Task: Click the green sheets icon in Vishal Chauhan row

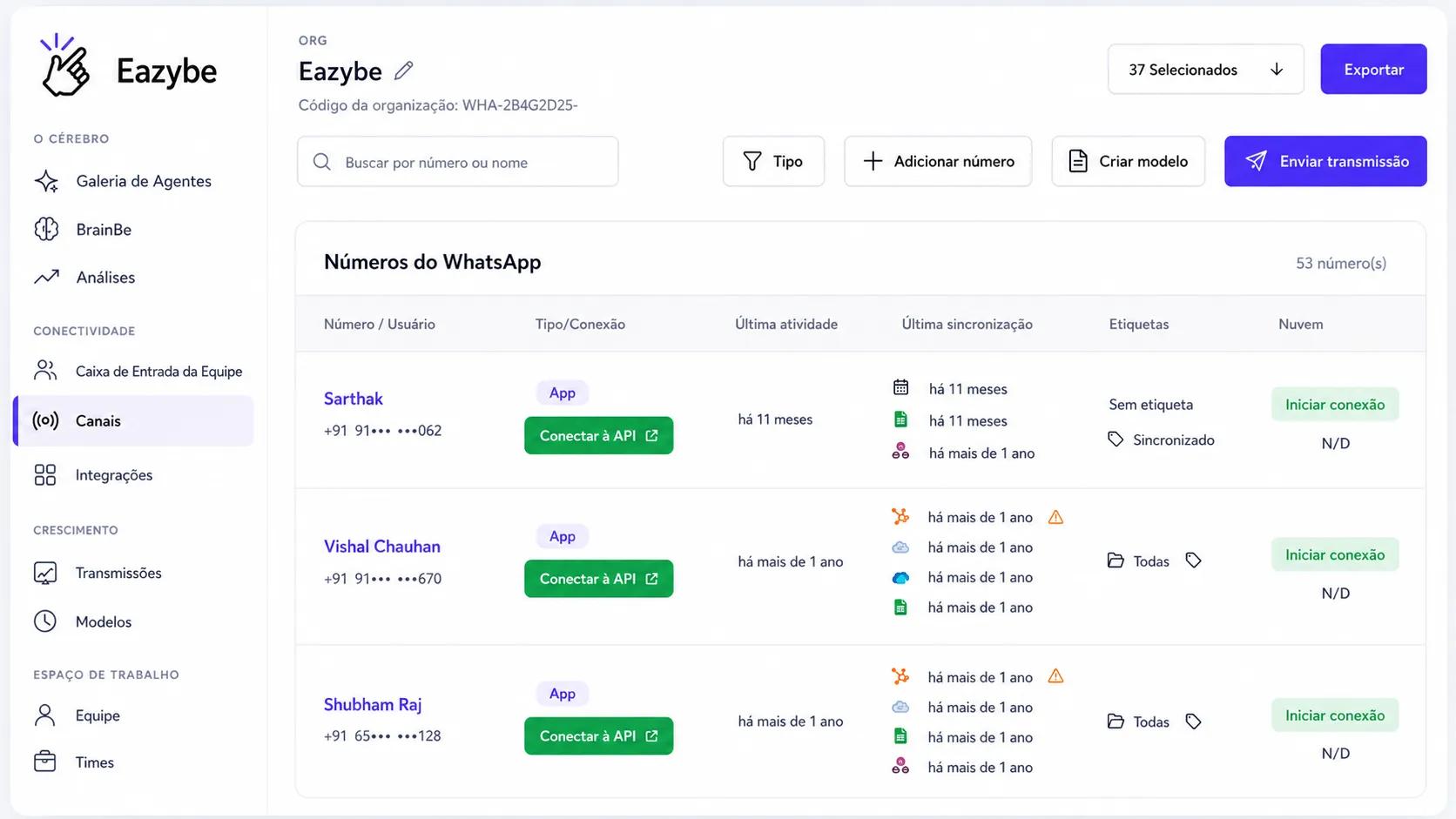Action: pyautogui.click(x=900, y=608)
